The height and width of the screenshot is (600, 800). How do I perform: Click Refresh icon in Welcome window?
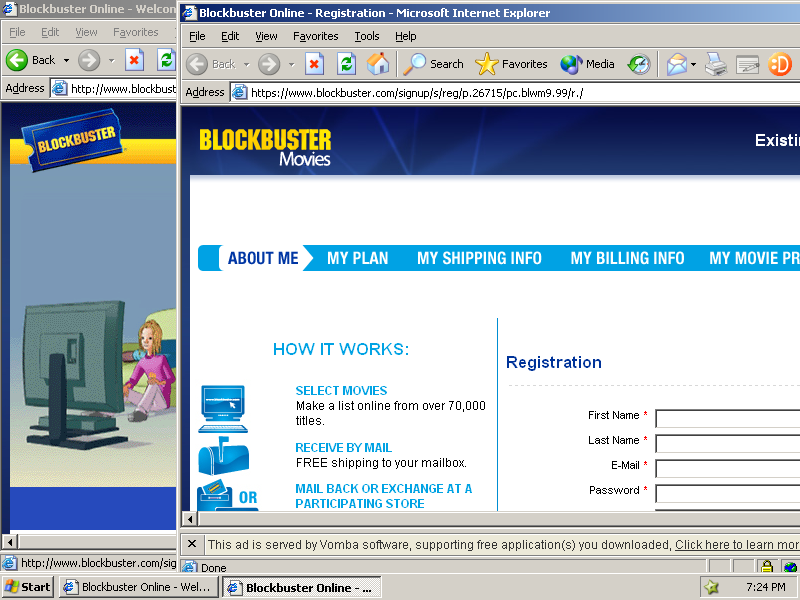[166, 60]
